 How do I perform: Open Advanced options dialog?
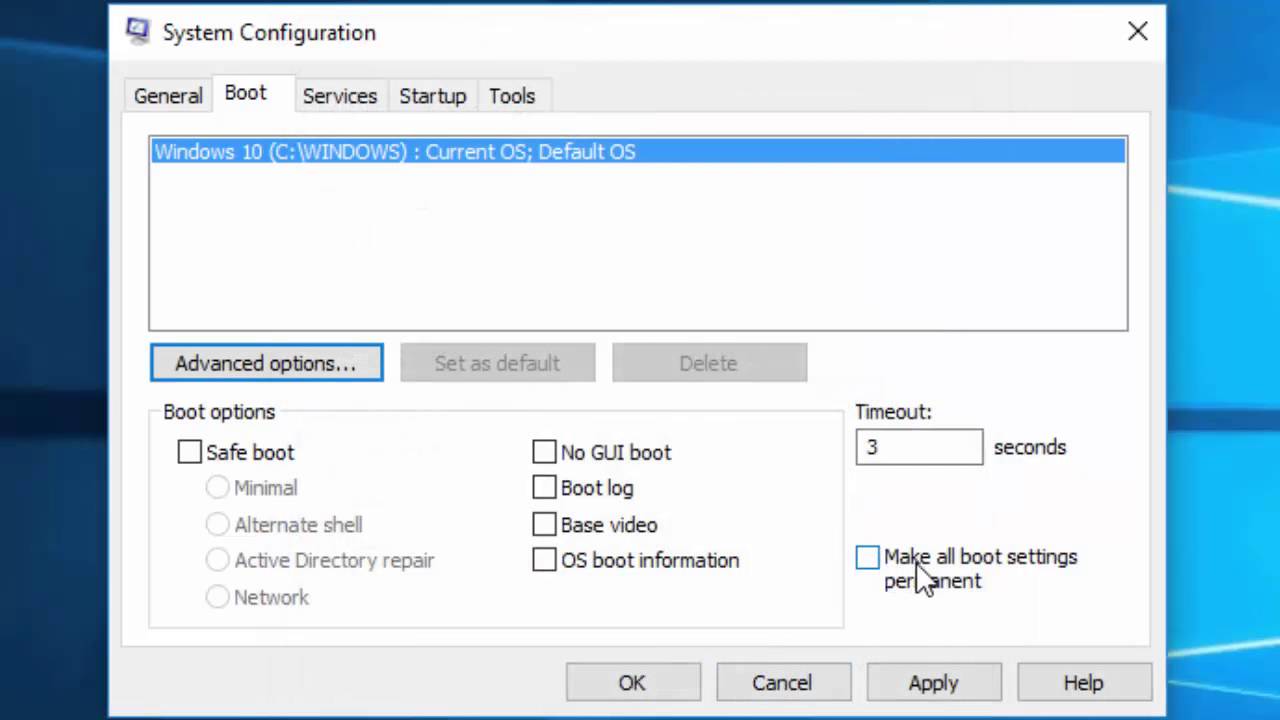[266, 363]
